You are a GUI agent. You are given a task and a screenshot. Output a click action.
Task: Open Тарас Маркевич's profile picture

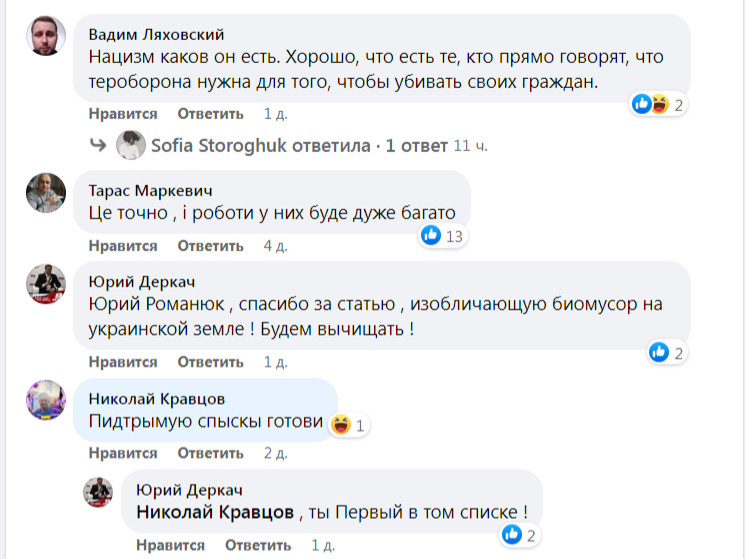tap(45, 192)
